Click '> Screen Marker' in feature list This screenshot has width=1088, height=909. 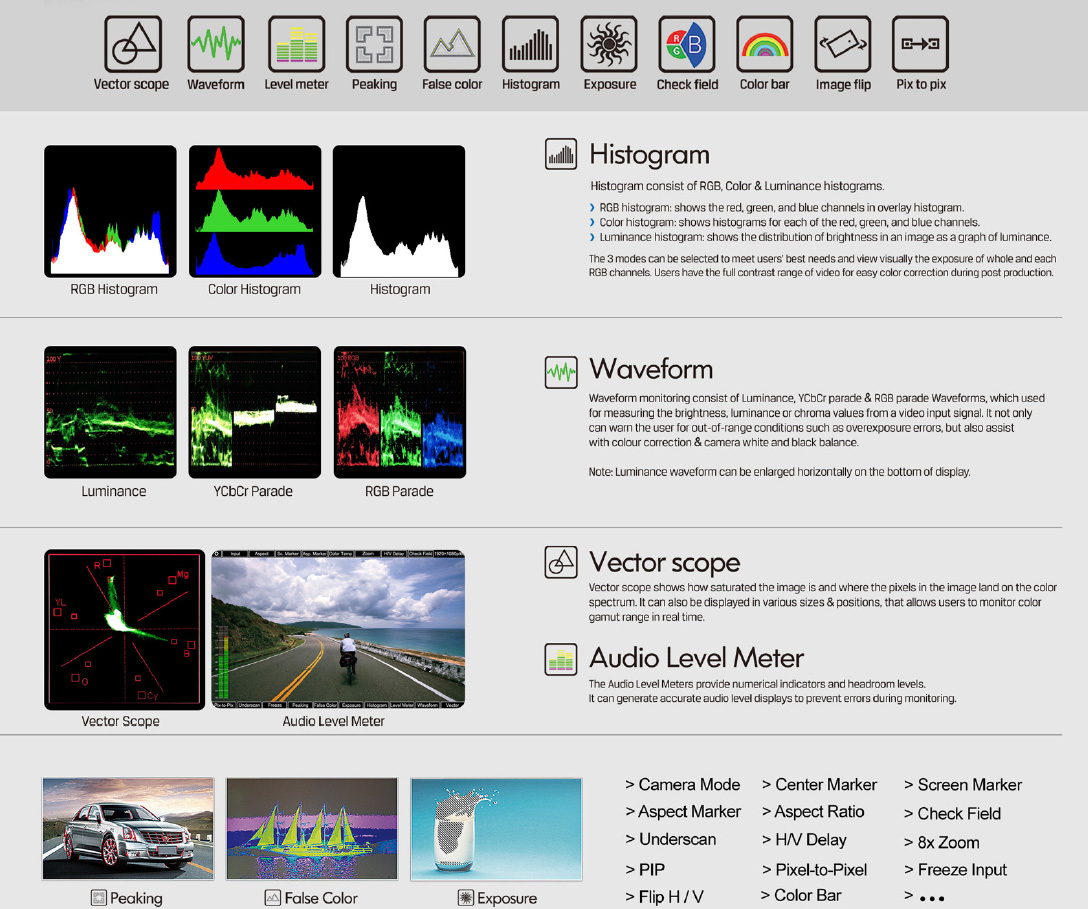[x=963, y=785]
